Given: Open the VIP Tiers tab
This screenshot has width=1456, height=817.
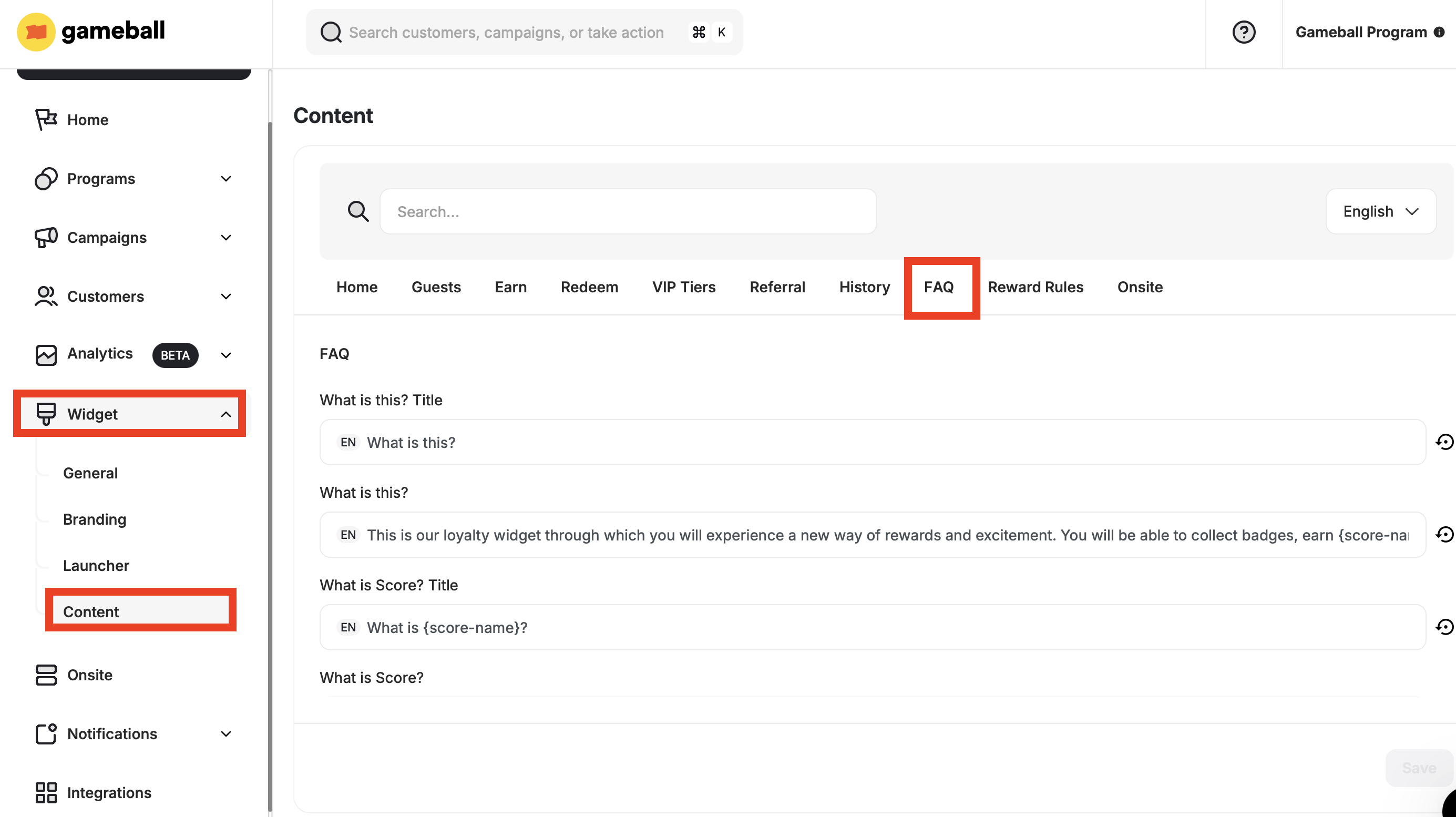Looking at the screenshot, I should pos(683,287).
